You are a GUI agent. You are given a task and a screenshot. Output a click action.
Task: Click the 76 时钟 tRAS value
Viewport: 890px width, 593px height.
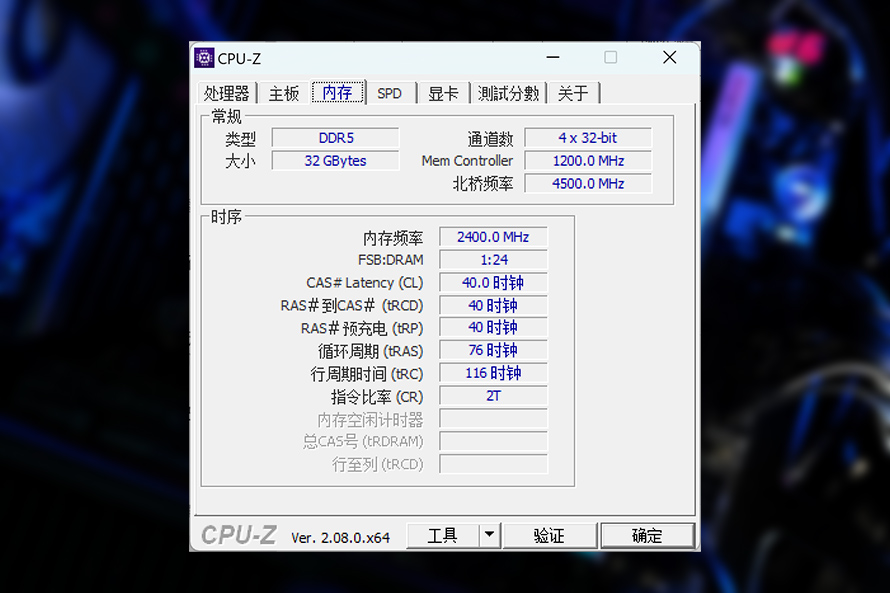(x=493, y=350)
